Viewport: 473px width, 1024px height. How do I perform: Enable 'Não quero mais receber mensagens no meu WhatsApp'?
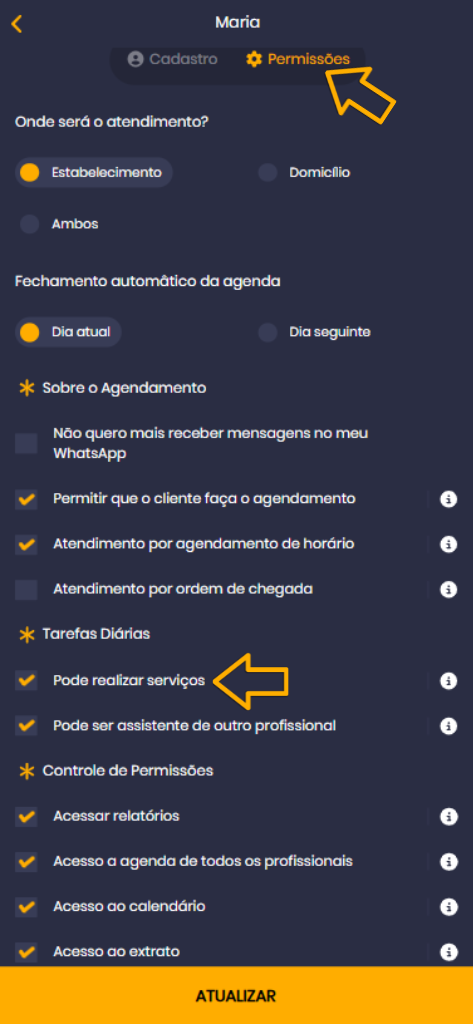(27, 443)
